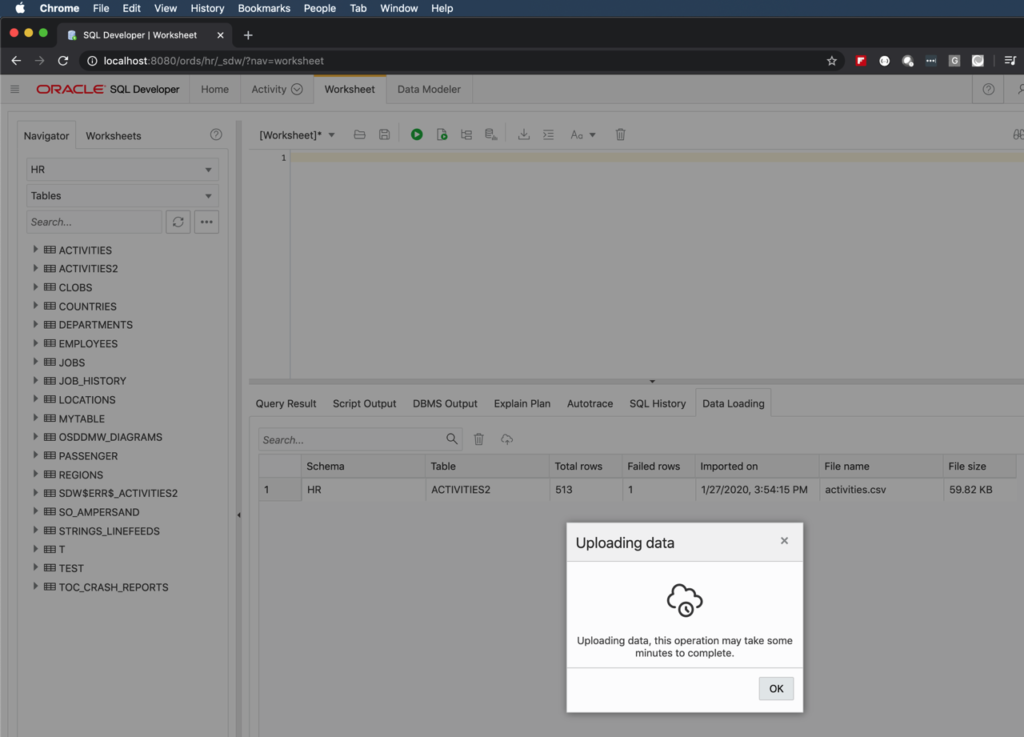Click the Run Script icon
Screen dimensions: 1024x737
(442, 134)
